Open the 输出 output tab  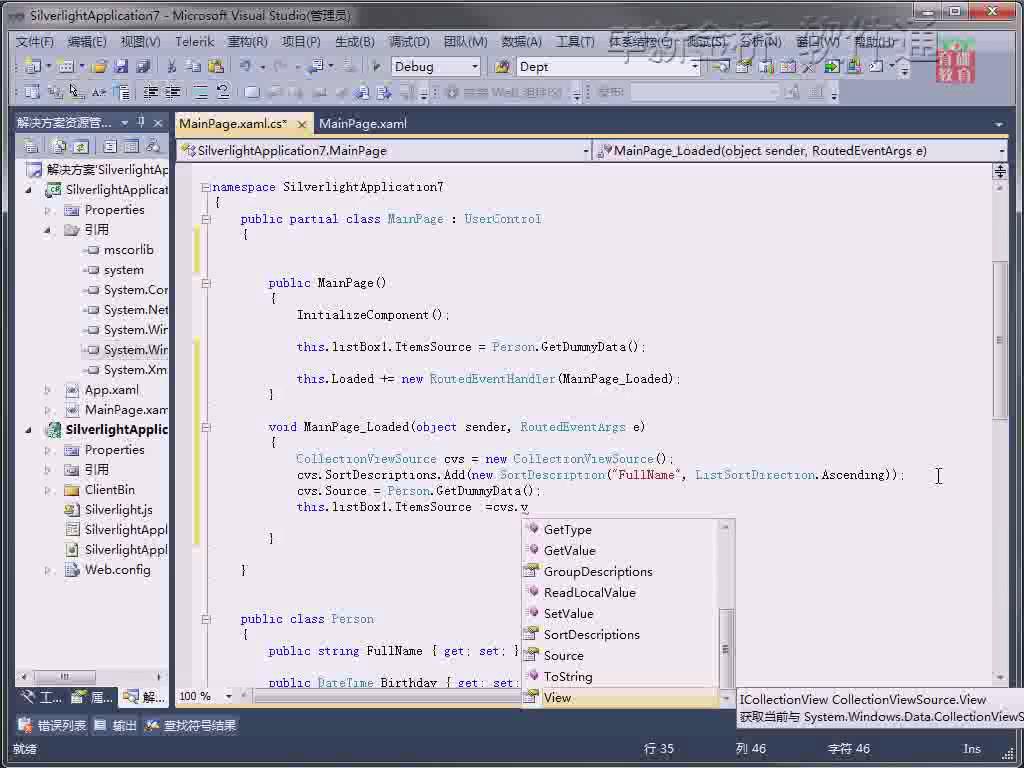click(116, 726)
